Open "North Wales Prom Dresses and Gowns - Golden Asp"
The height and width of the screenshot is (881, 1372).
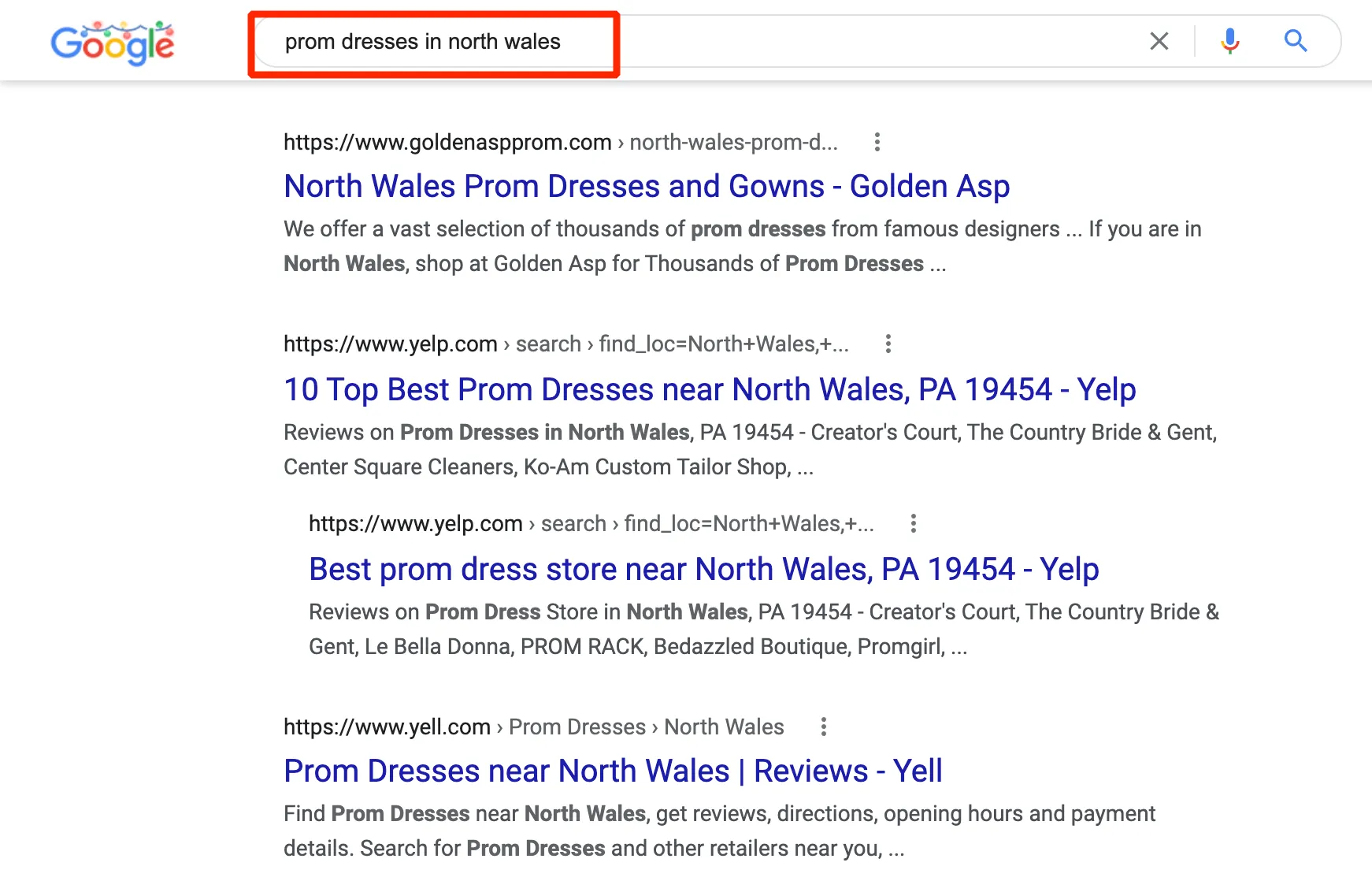[x=646, y=187]
